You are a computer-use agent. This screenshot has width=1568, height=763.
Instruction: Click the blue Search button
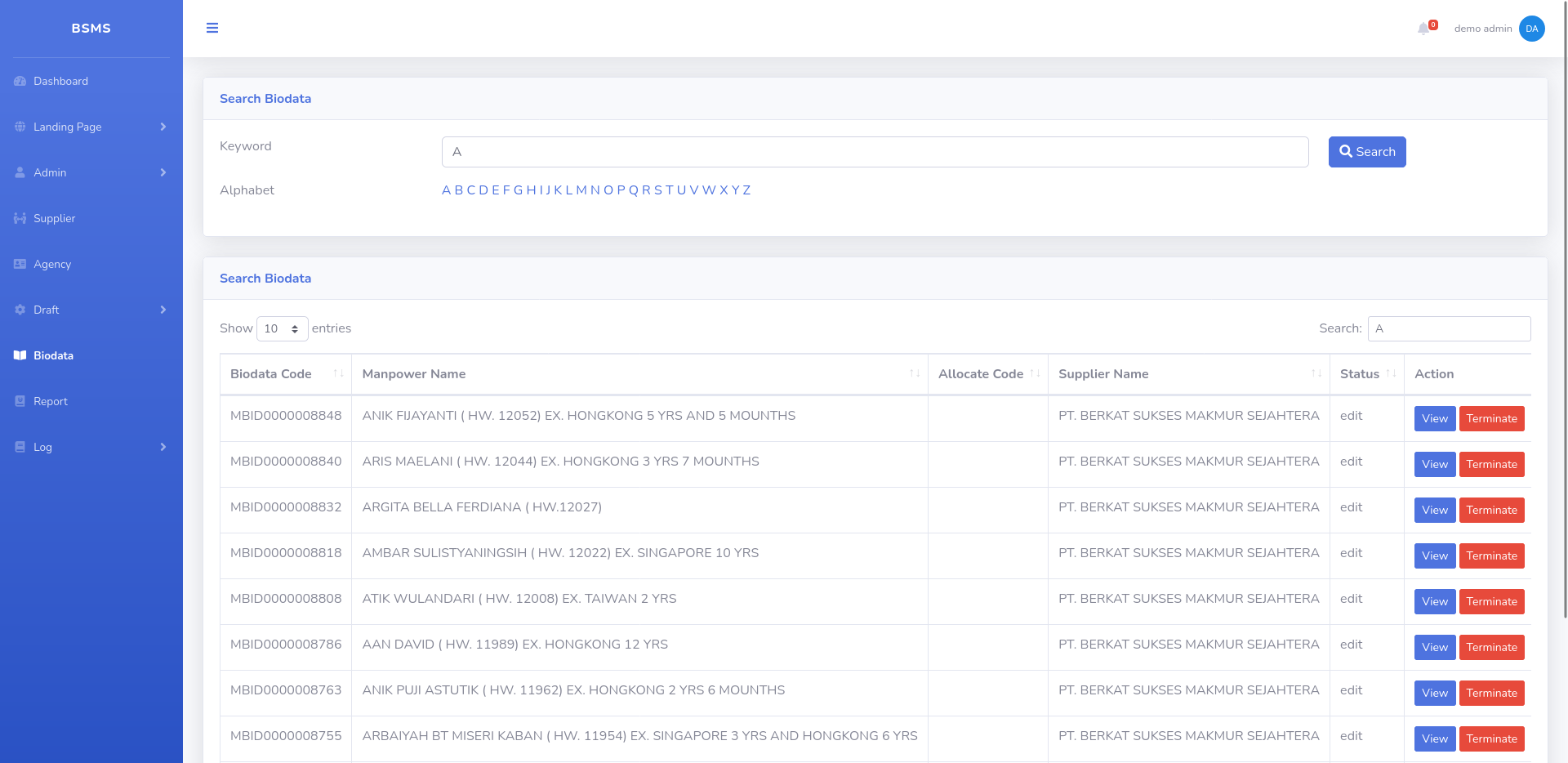tap(1367, 152)
